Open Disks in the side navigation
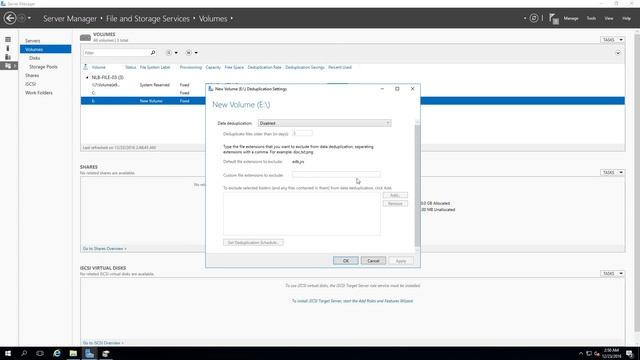Viewport: 640px width, 360px height. (x=35, y=58)
